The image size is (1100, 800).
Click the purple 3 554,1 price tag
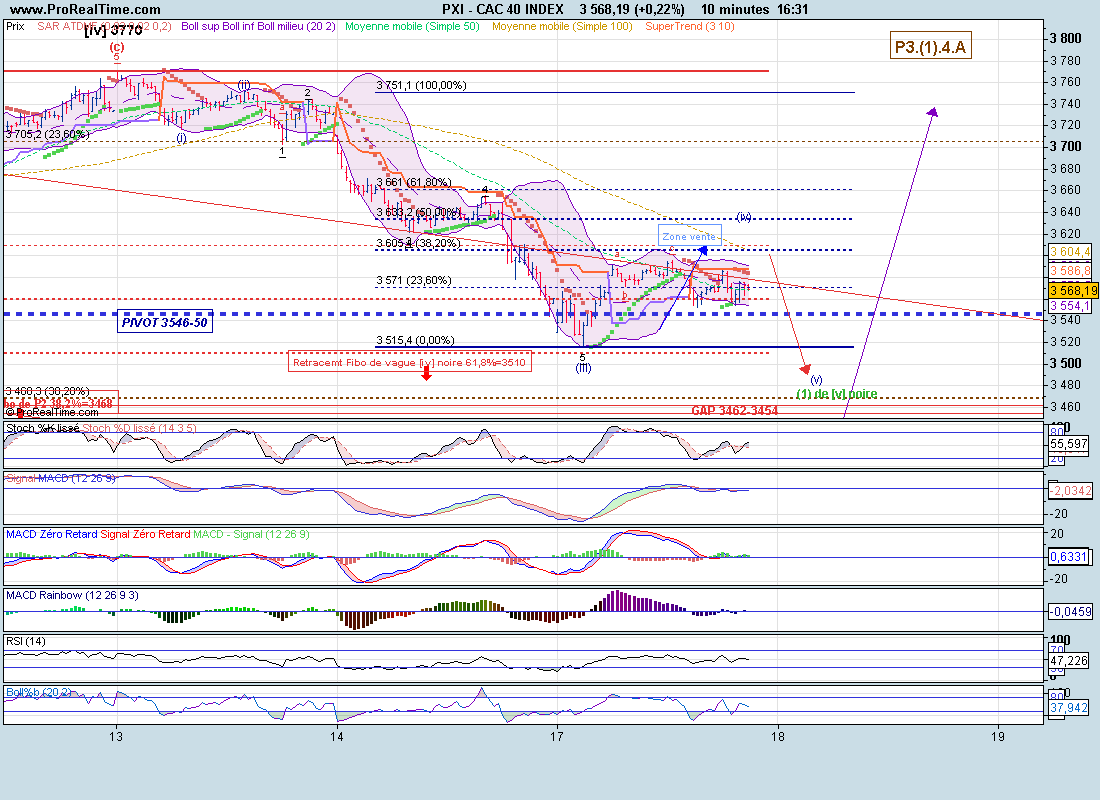(x=1071, y=306)
